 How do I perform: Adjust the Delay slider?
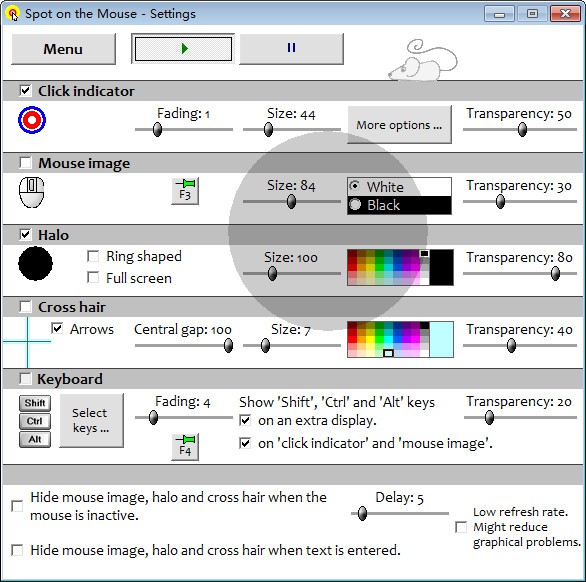click(400, 514)
